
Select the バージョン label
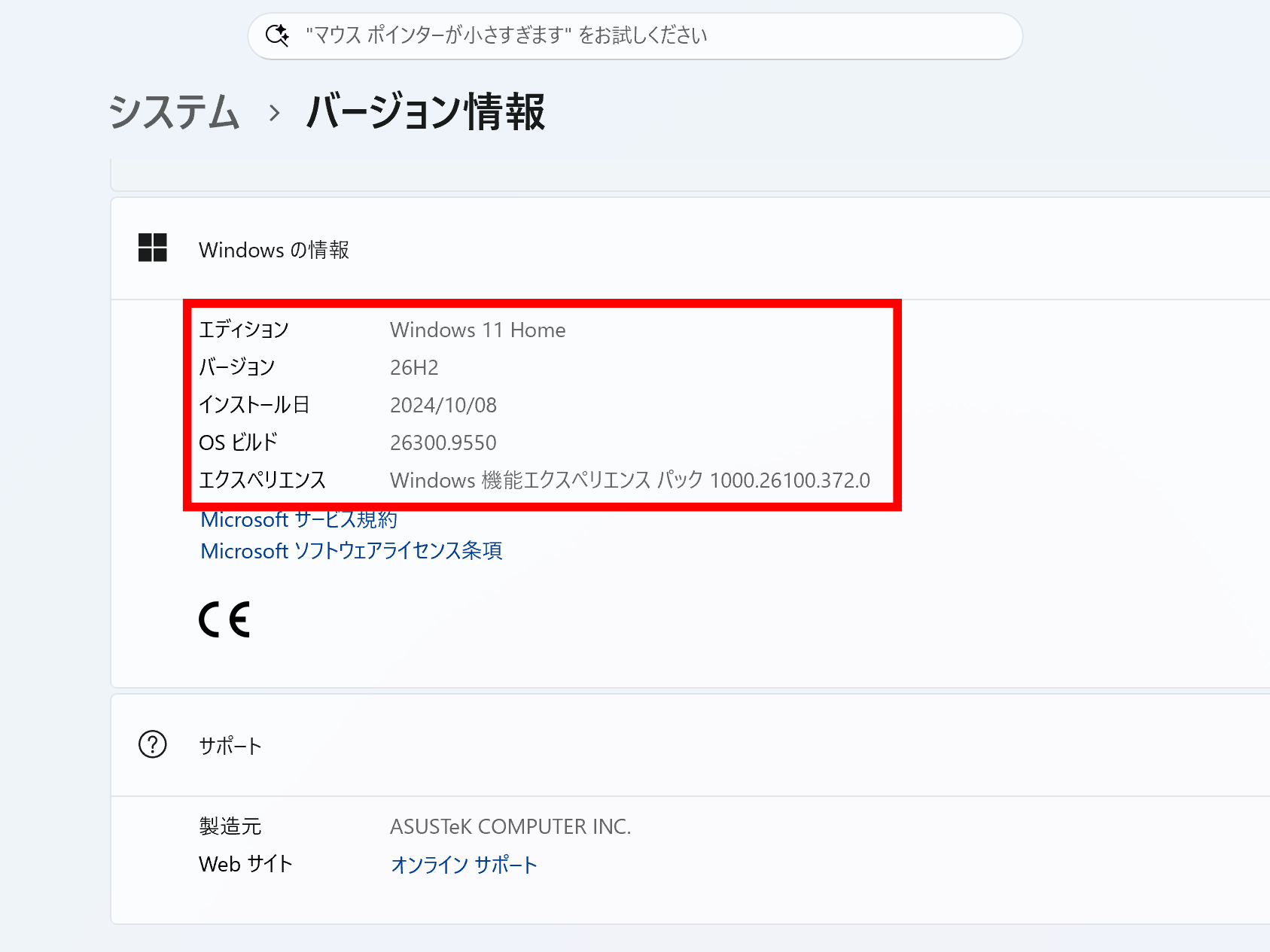[x=237, y=367]
